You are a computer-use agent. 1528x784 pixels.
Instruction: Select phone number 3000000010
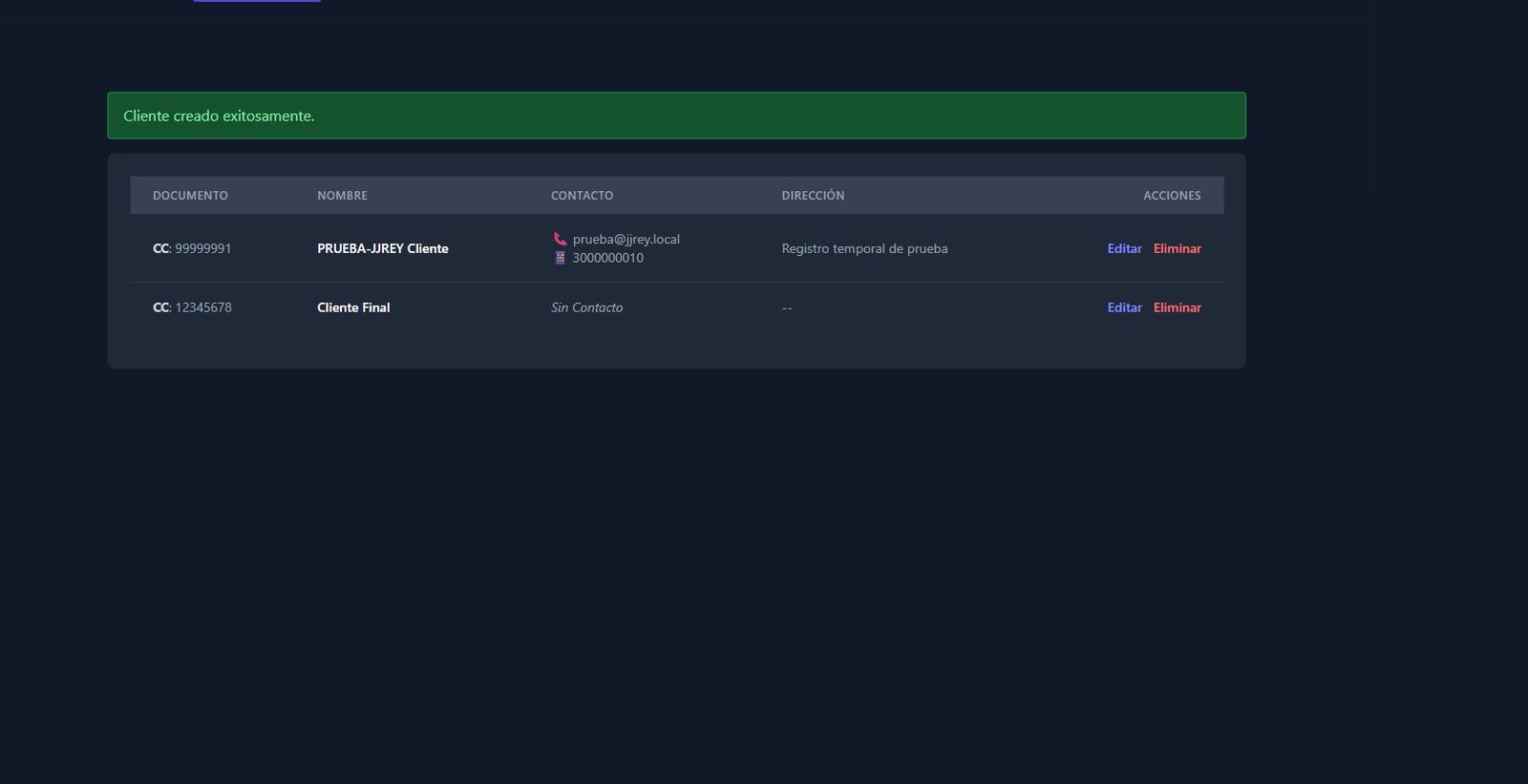pos(607,258)
